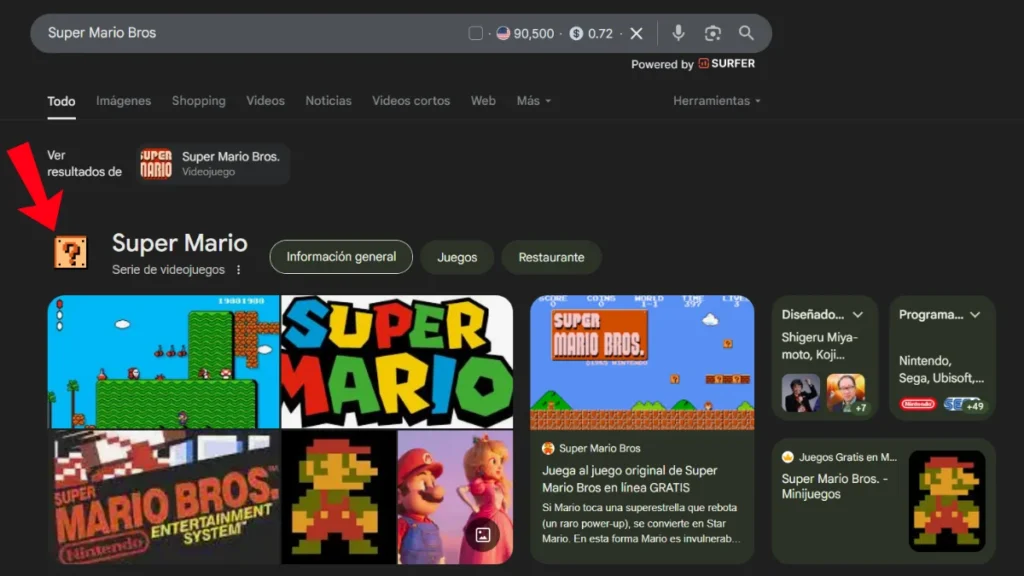Screen dimensions: 1024x576
Task: Select the Juegos chip
Action: tap(457, 257)
